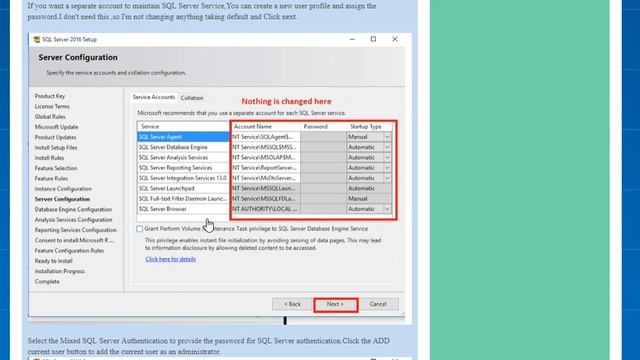Click NT AUTHORITY\LOCAL account name cell
Screen dimensions: 640x360
point(266,209)
